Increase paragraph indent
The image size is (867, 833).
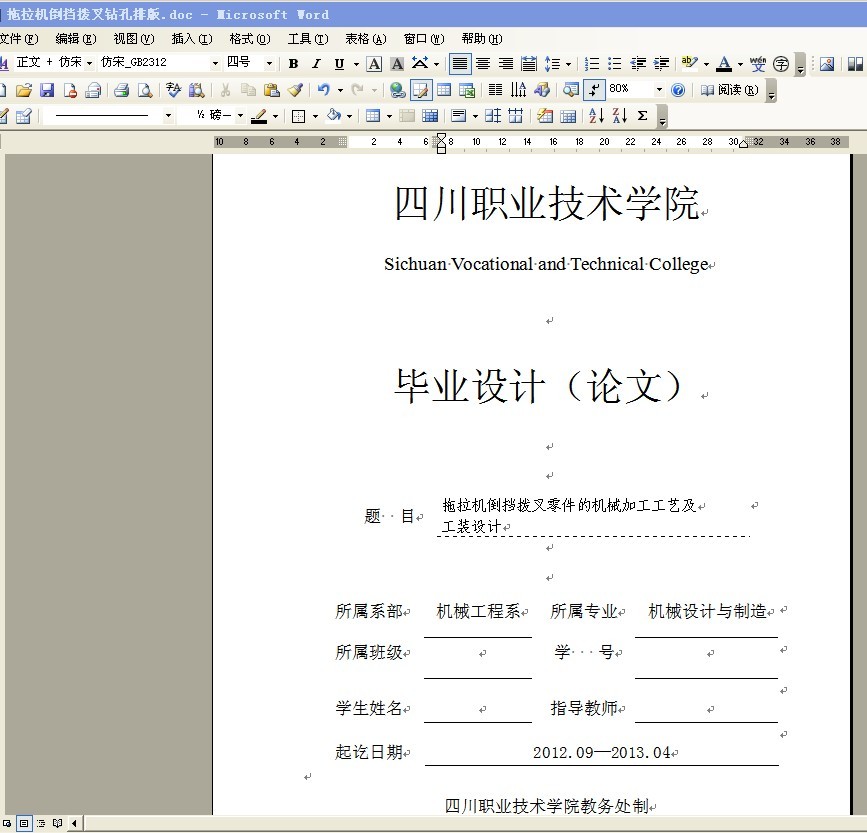(x=661, y=64)
